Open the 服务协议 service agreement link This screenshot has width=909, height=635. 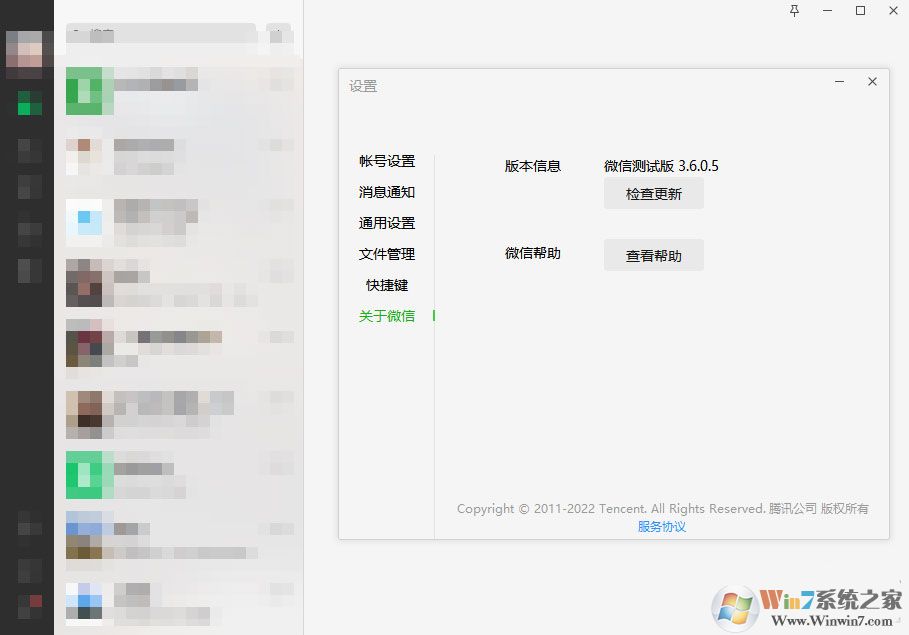pos(663,526)
